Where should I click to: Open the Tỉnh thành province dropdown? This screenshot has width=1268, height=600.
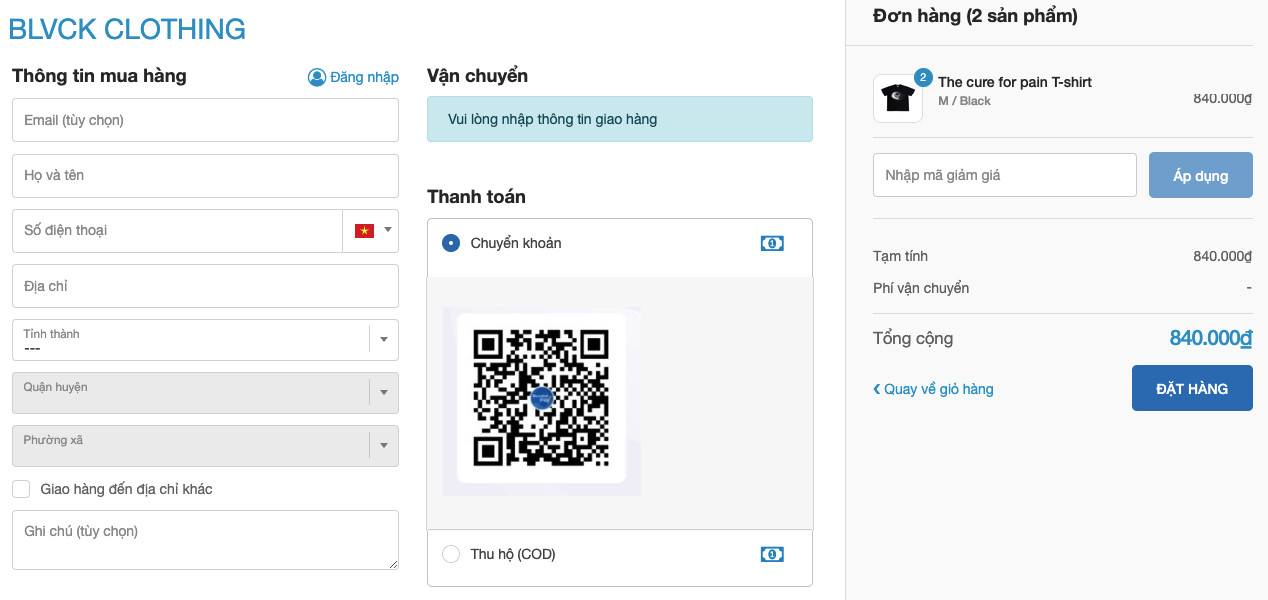(x=205, y=340)
